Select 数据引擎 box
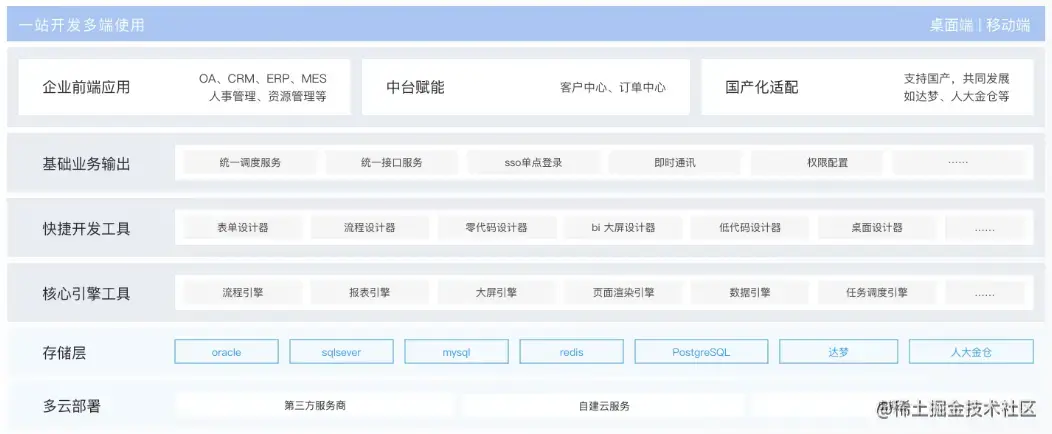Image resolution: width=1052 pixels, height=434 pixels. click(749, 293)
